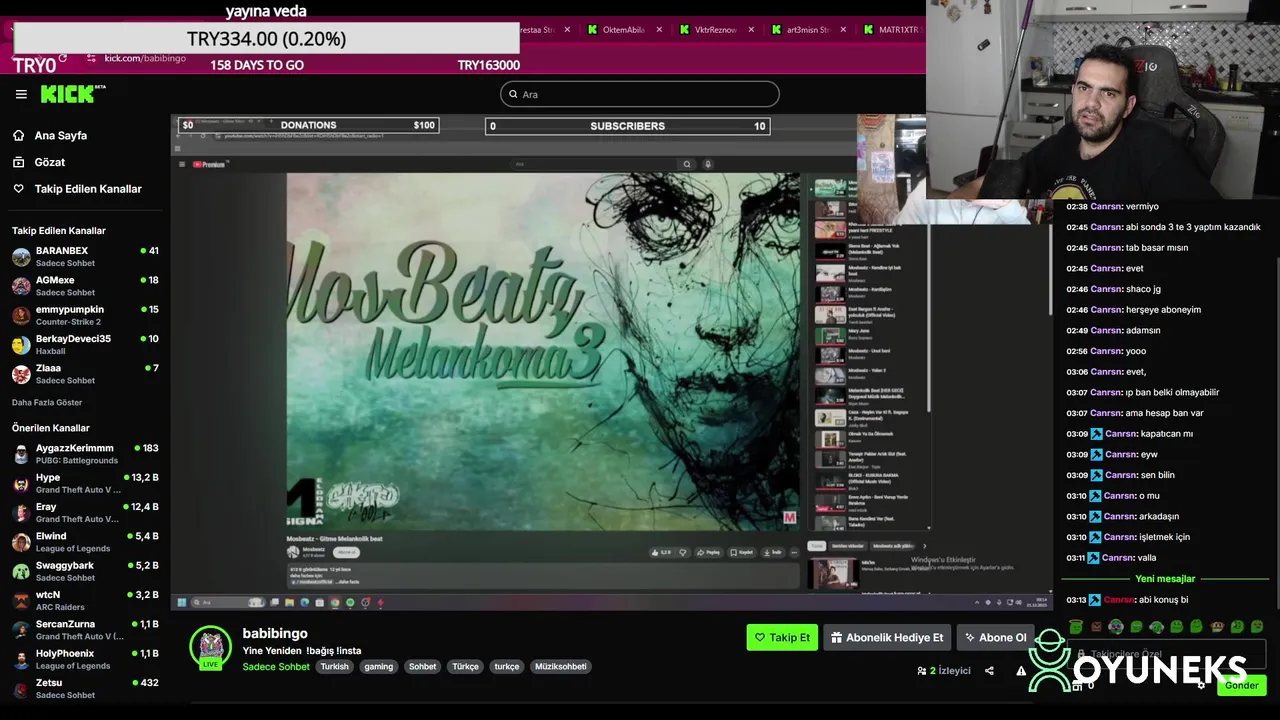This screenshot has height=720, width=1280.
Task: Click the stream video player
Action: 610,362
